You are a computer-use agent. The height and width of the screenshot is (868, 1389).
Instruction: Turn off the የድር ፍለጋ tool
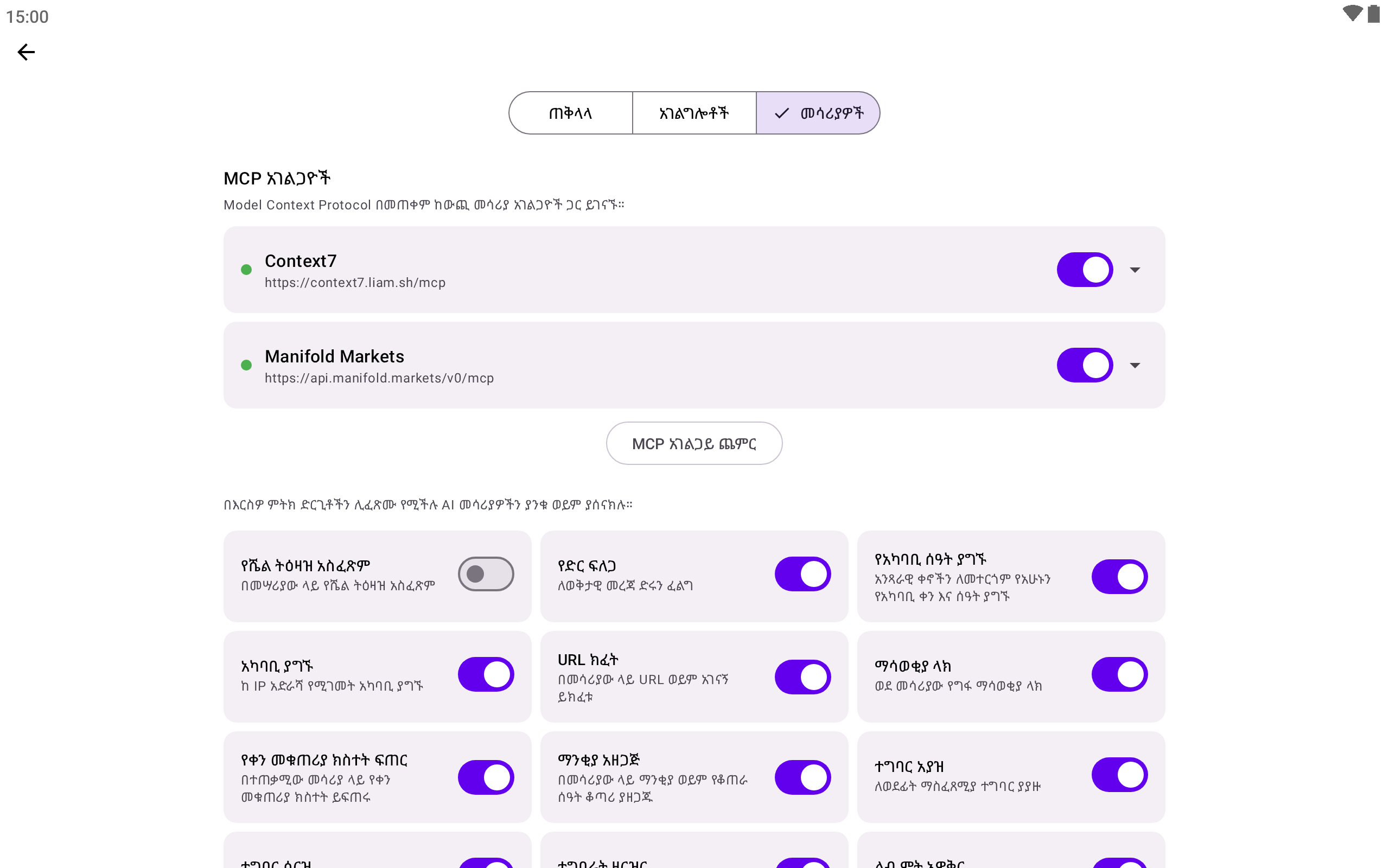pyautogui.click(x=802, y=574)
